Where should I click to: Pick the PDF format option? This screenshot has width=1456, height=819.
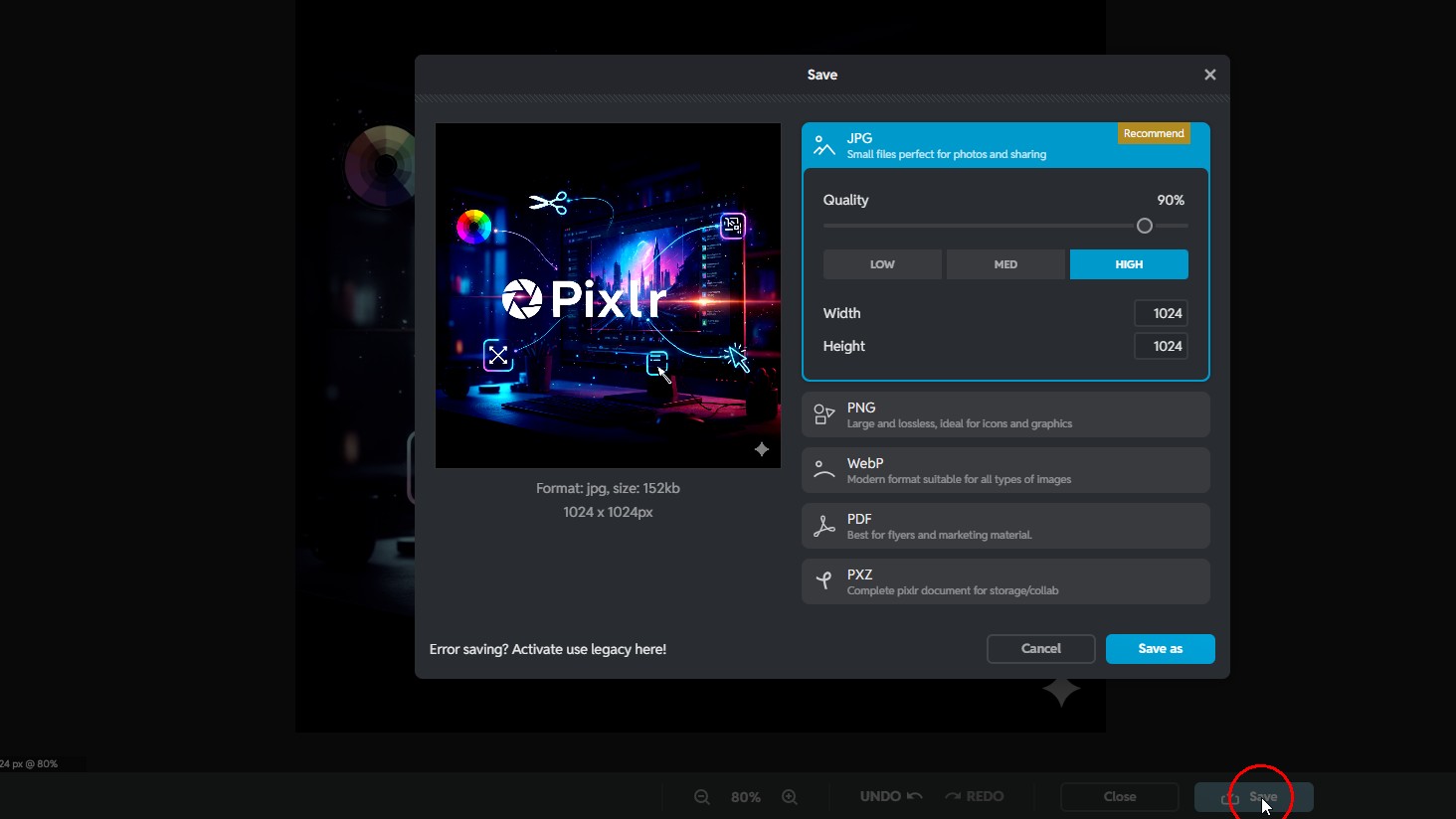[x=1005, y=526]
